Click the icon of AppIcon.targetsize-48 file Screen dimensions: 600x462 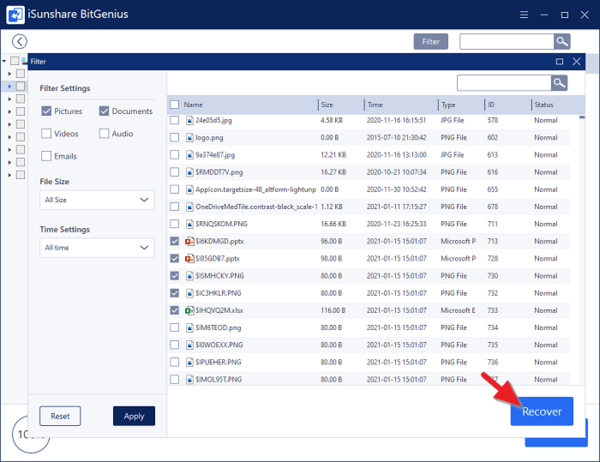(189, 189)
